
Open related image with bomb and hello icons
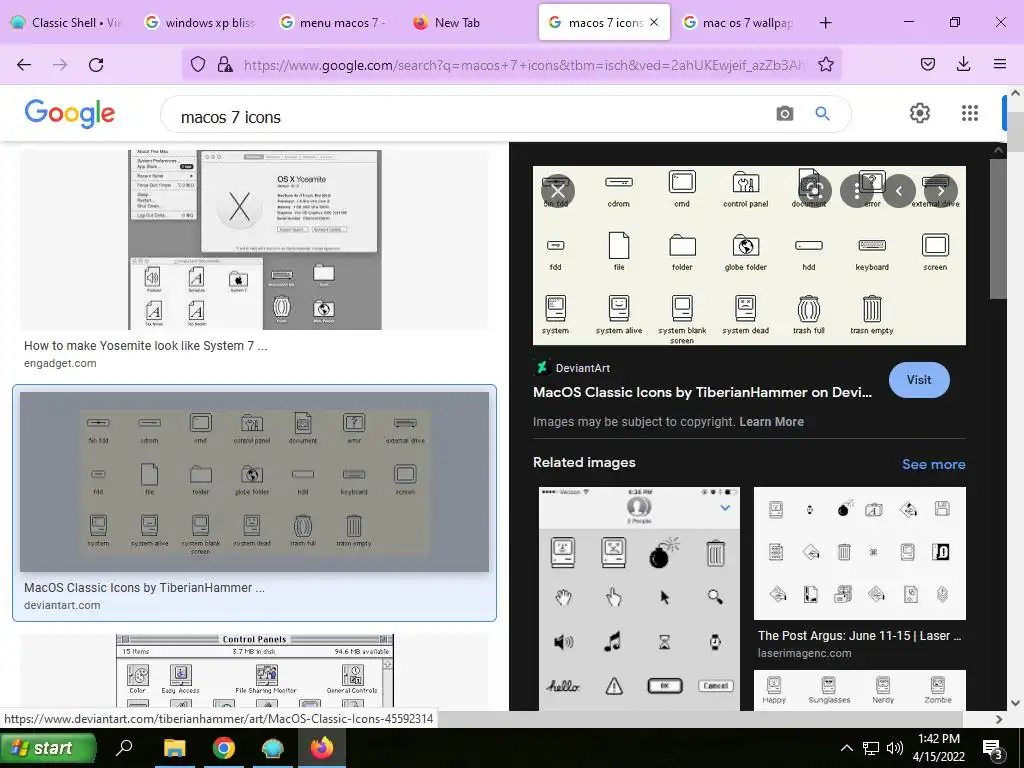pos(639,598)
